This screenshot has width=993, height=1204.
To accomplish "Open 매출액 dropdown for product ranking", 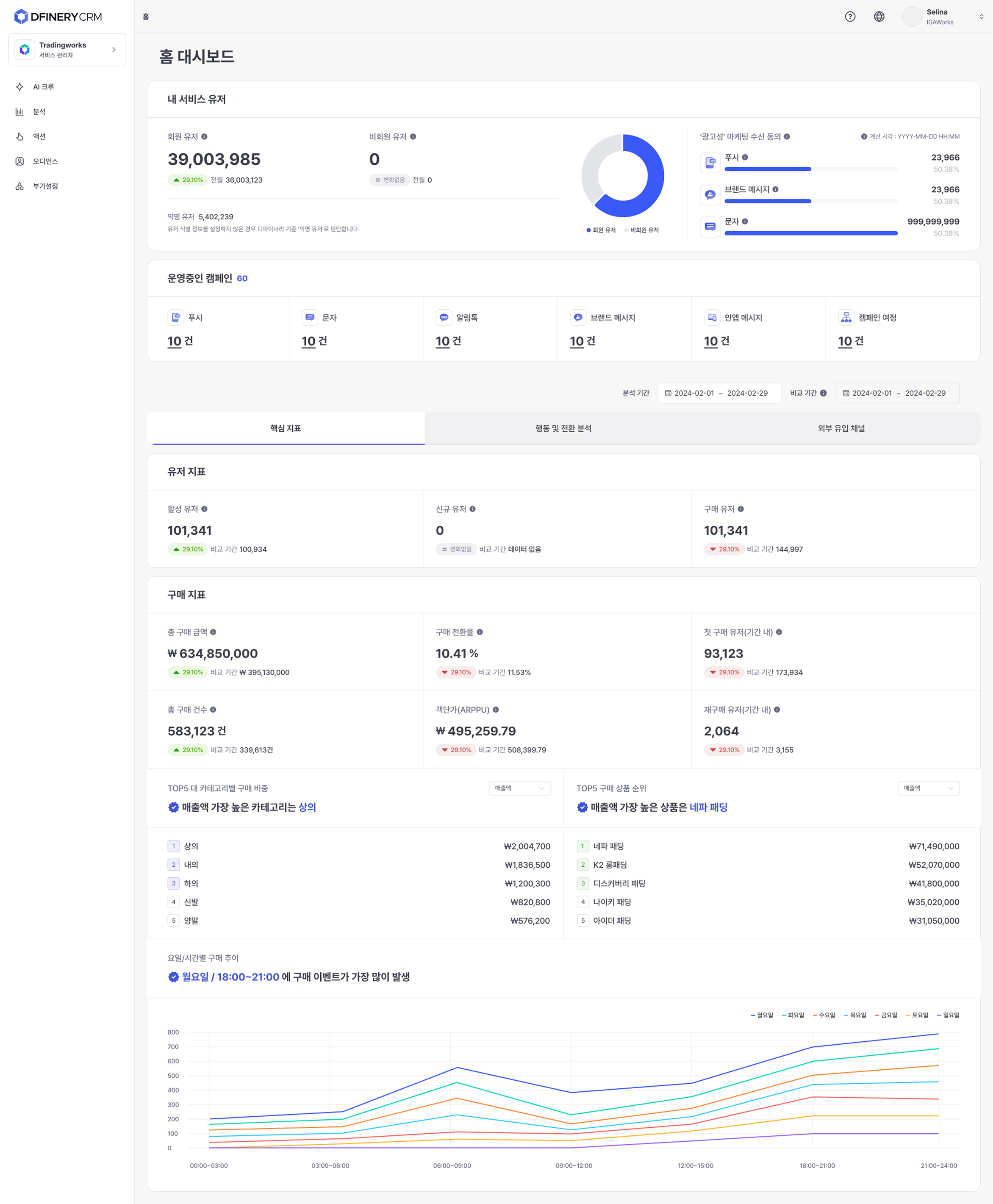I will click(x=928, y=788).
